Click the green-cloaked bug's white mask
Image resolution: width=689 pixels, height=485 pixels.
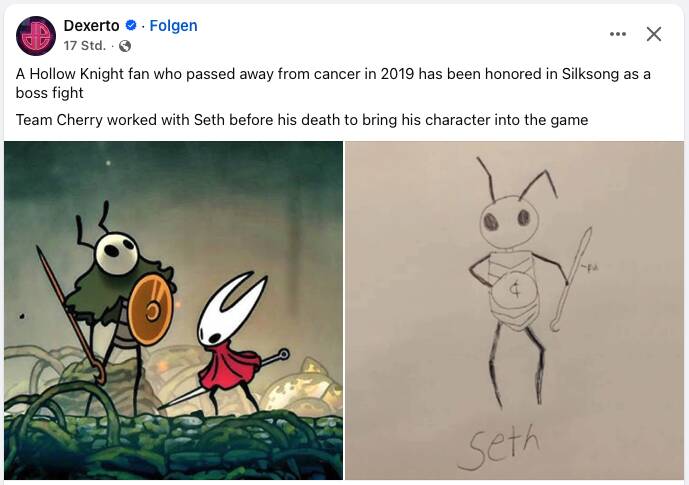117,253
